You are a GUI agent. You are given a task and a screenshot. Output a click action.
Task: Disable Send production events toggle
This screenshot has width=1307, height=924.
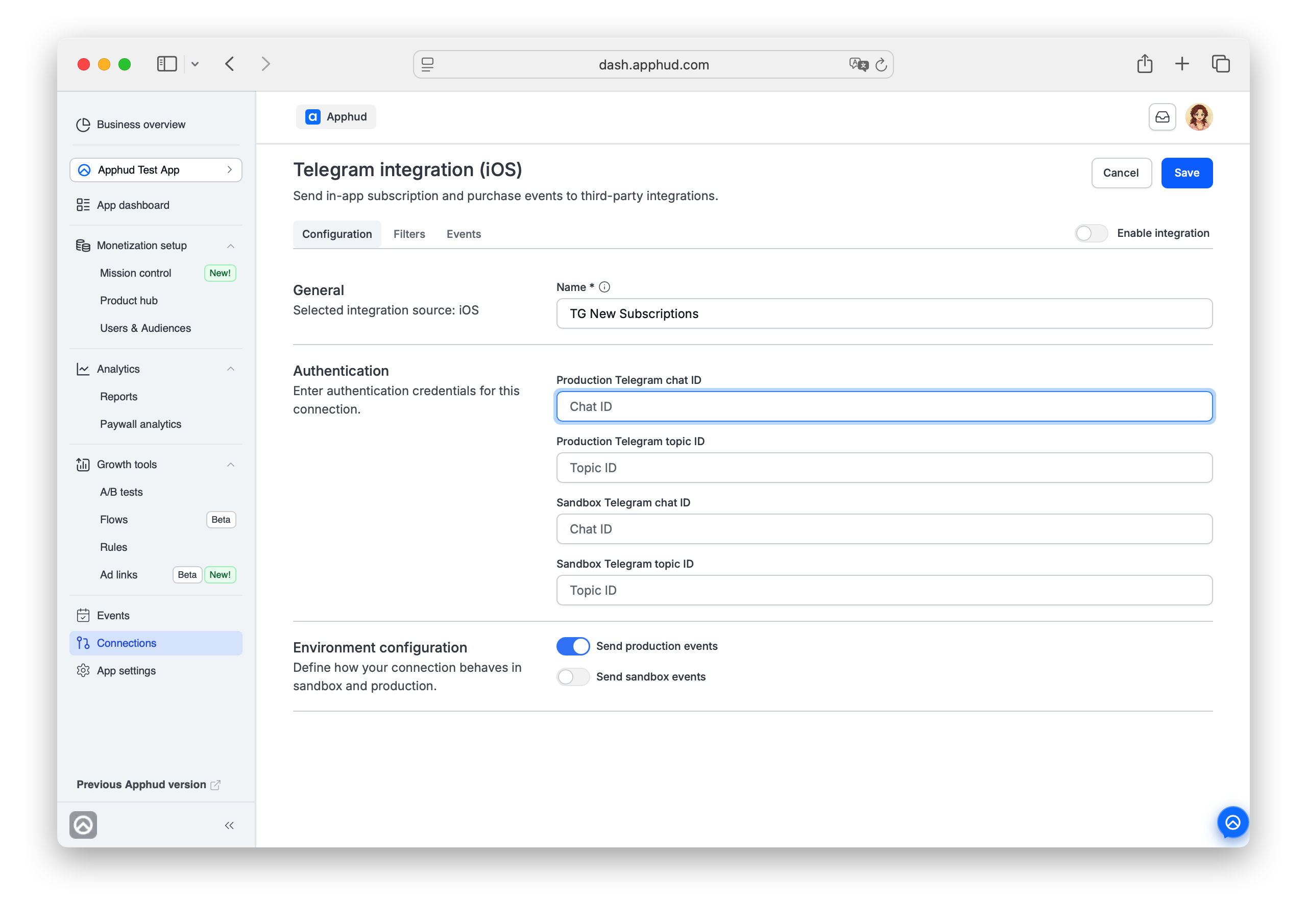coord(573,646)
